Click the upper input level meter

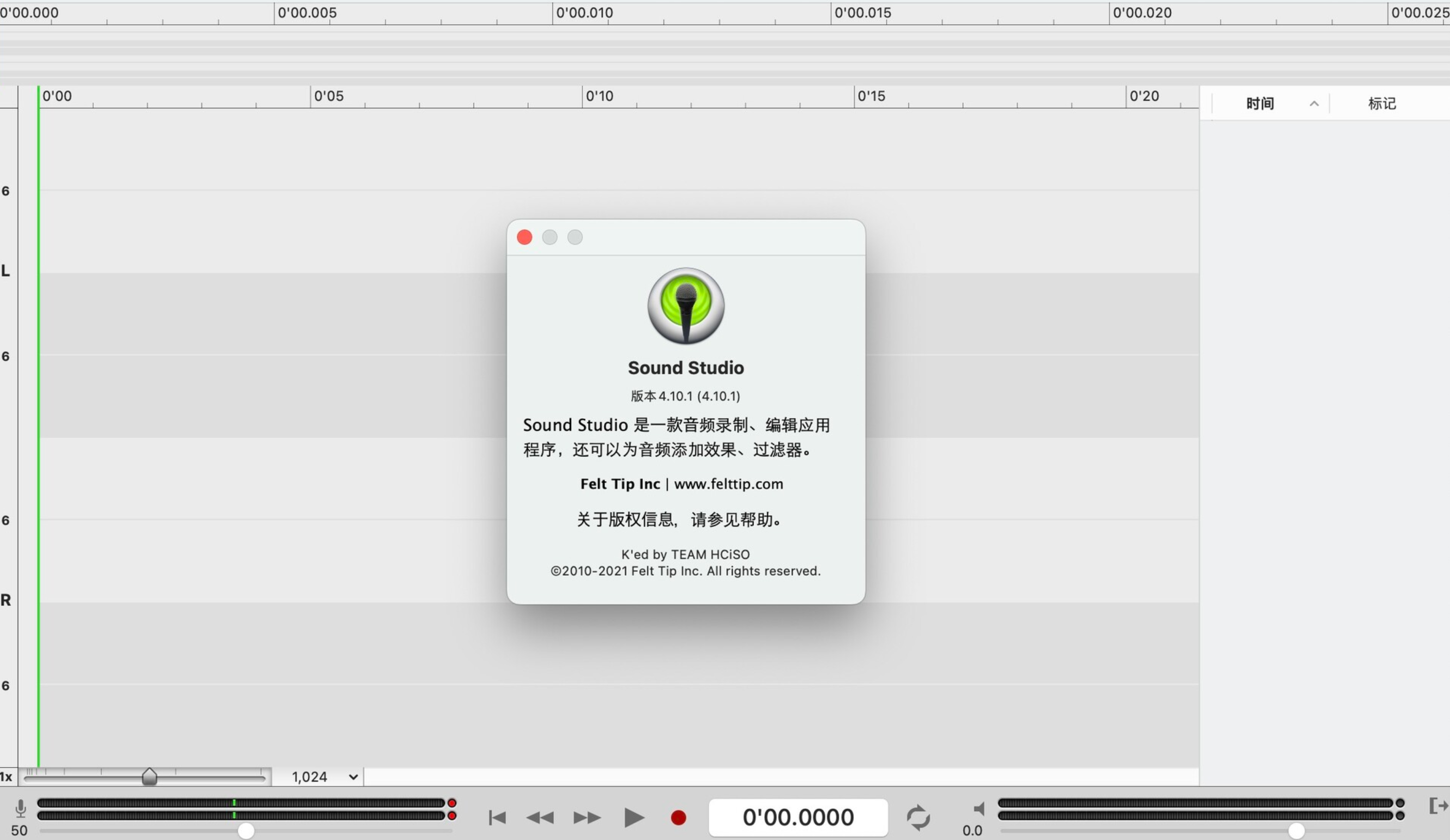tap(241, 803)
